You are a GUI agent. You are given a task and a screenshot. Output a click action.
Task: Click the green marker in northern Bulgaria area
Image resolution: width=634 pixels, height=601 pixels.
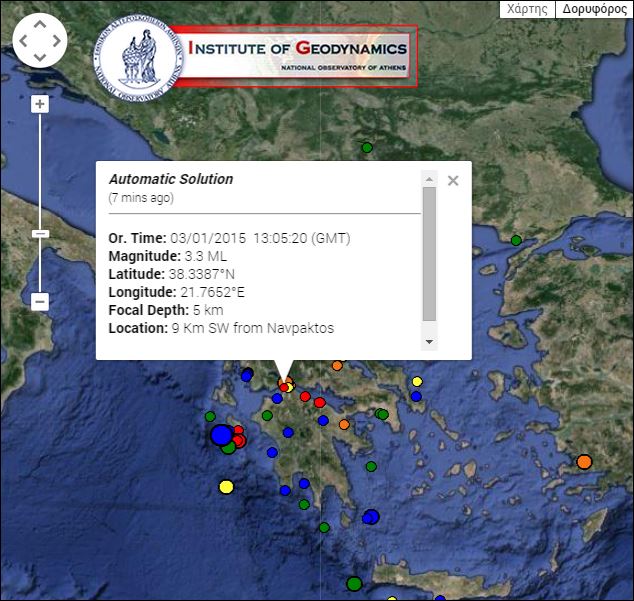coord(367,148)
